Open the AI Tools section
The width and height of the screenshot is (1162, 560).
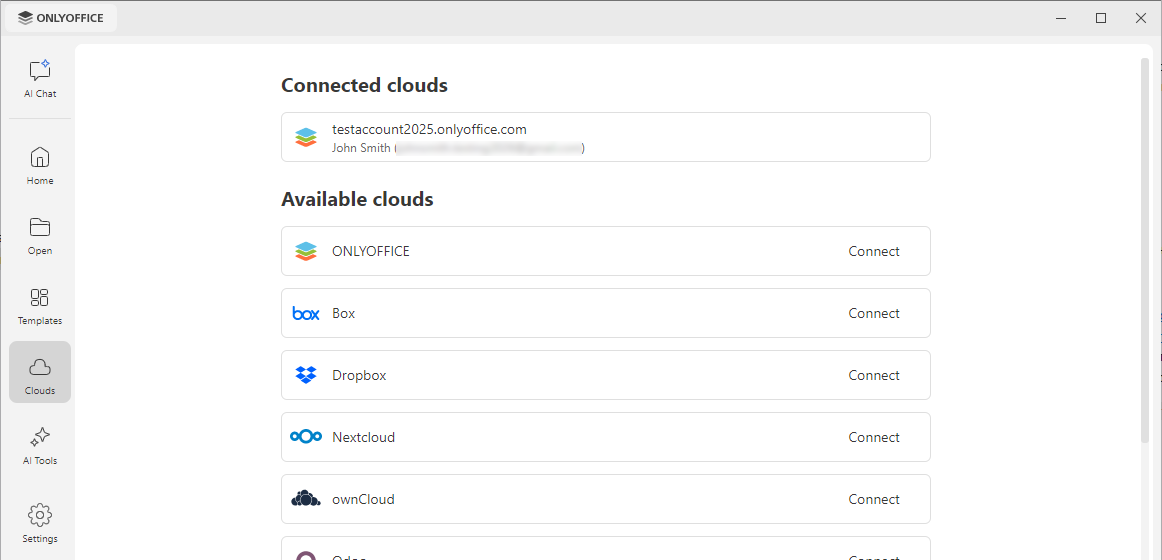40,446
